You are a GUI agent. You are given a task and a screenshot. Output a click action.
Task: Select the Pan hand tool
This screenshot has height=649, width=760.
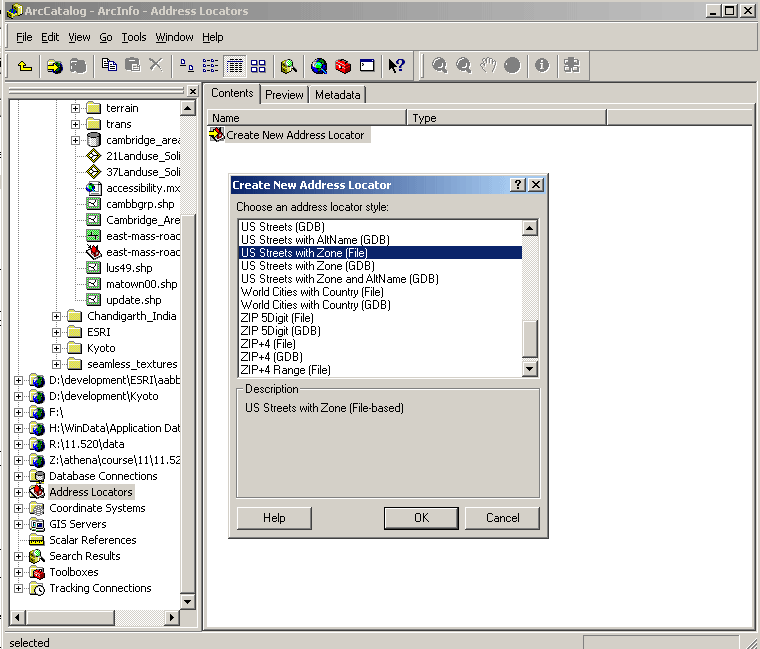pos(488,65)
